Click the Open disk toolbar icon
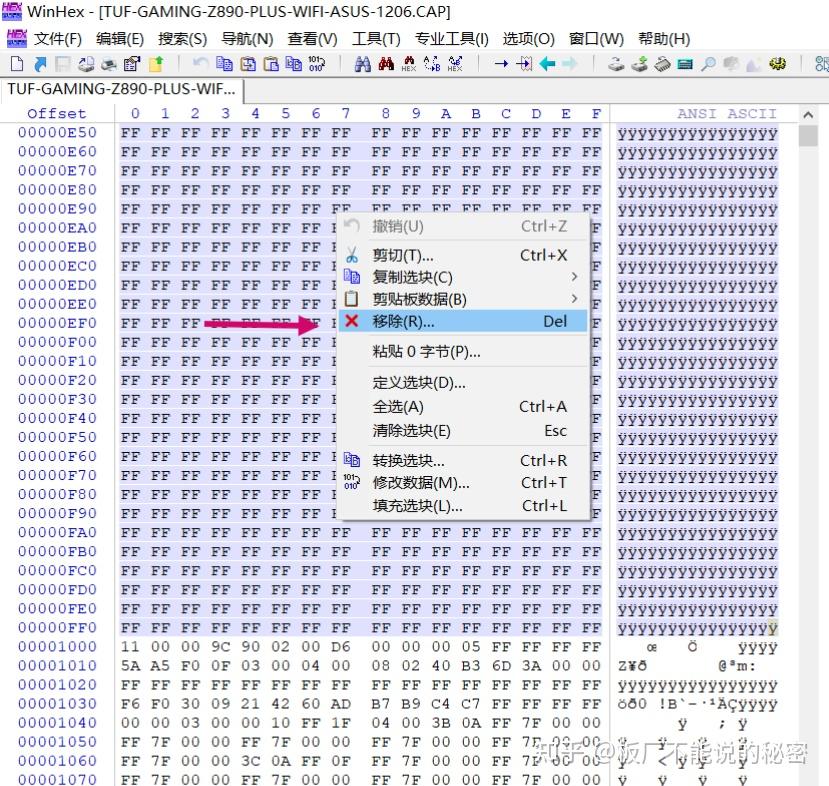Image resolution: width=829 pixels, height=786 pixels. 615,64
